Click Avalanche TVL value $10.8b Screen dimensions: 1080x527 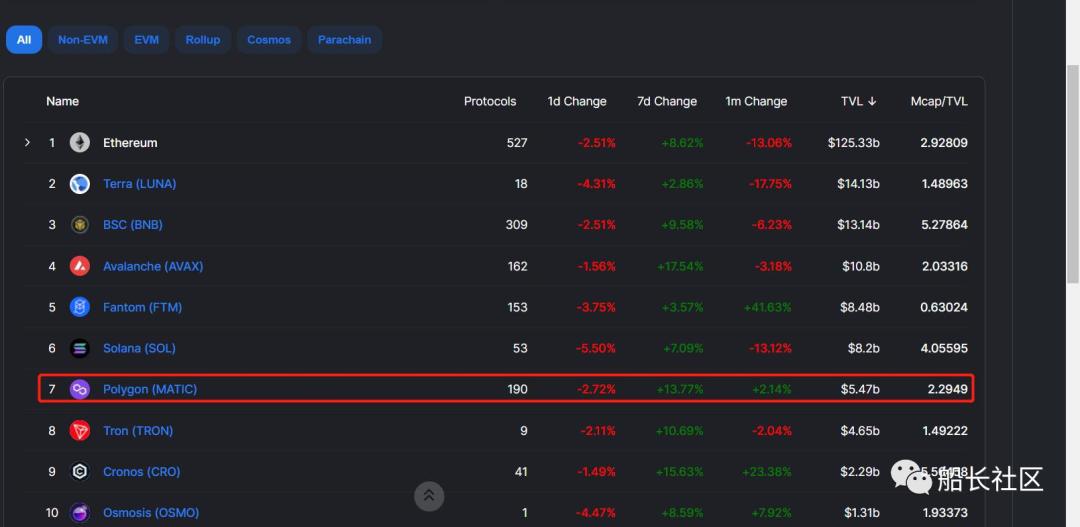pyautogui.click(x=861, y=266)
